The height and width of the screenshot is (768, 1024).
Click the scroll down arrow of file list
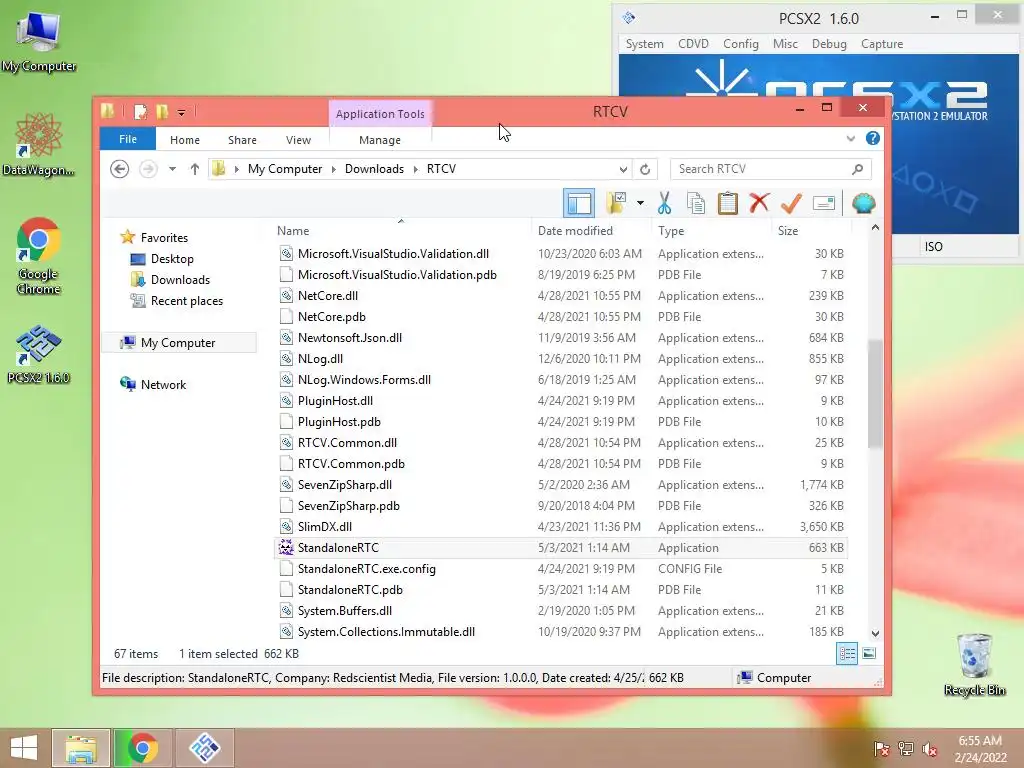point(875,633)
